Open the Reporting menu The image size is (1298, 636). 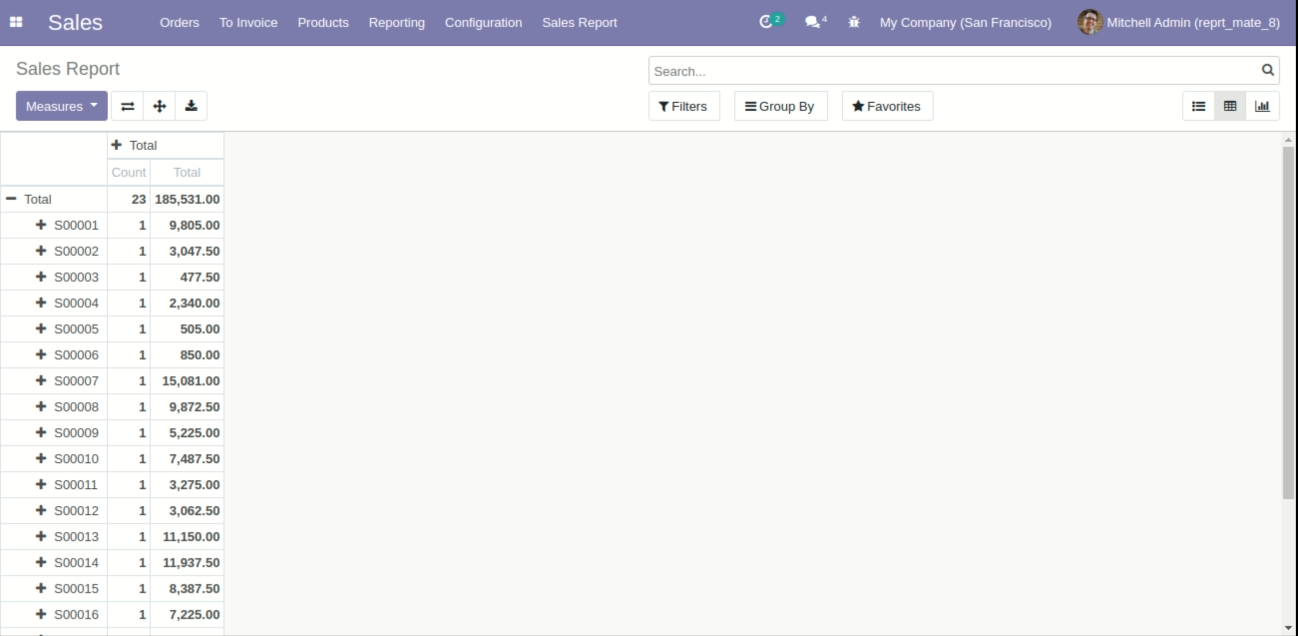click(396, 22)
